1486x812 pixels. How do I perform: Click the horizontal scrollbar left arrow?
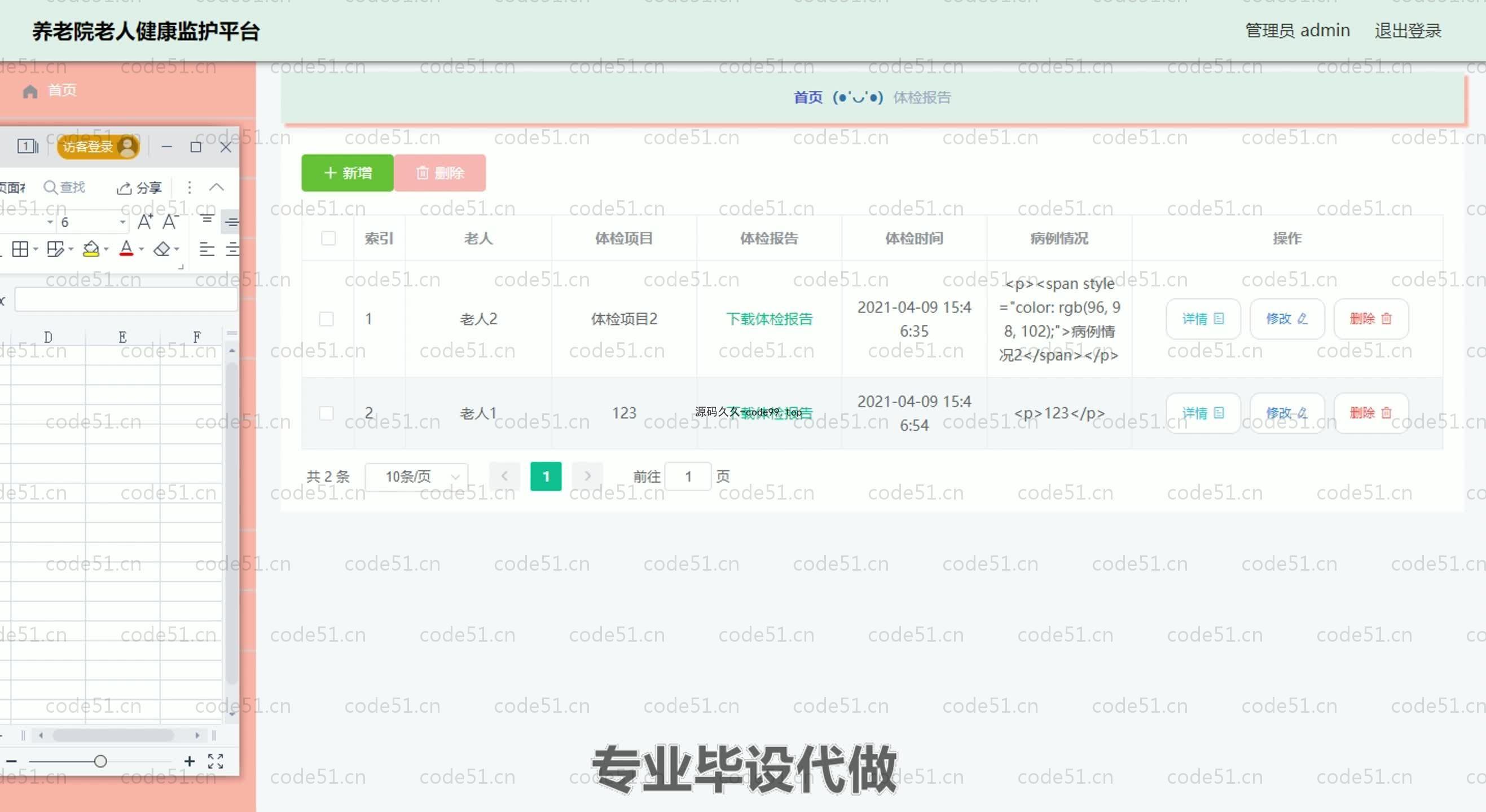(x=41, y=735)
